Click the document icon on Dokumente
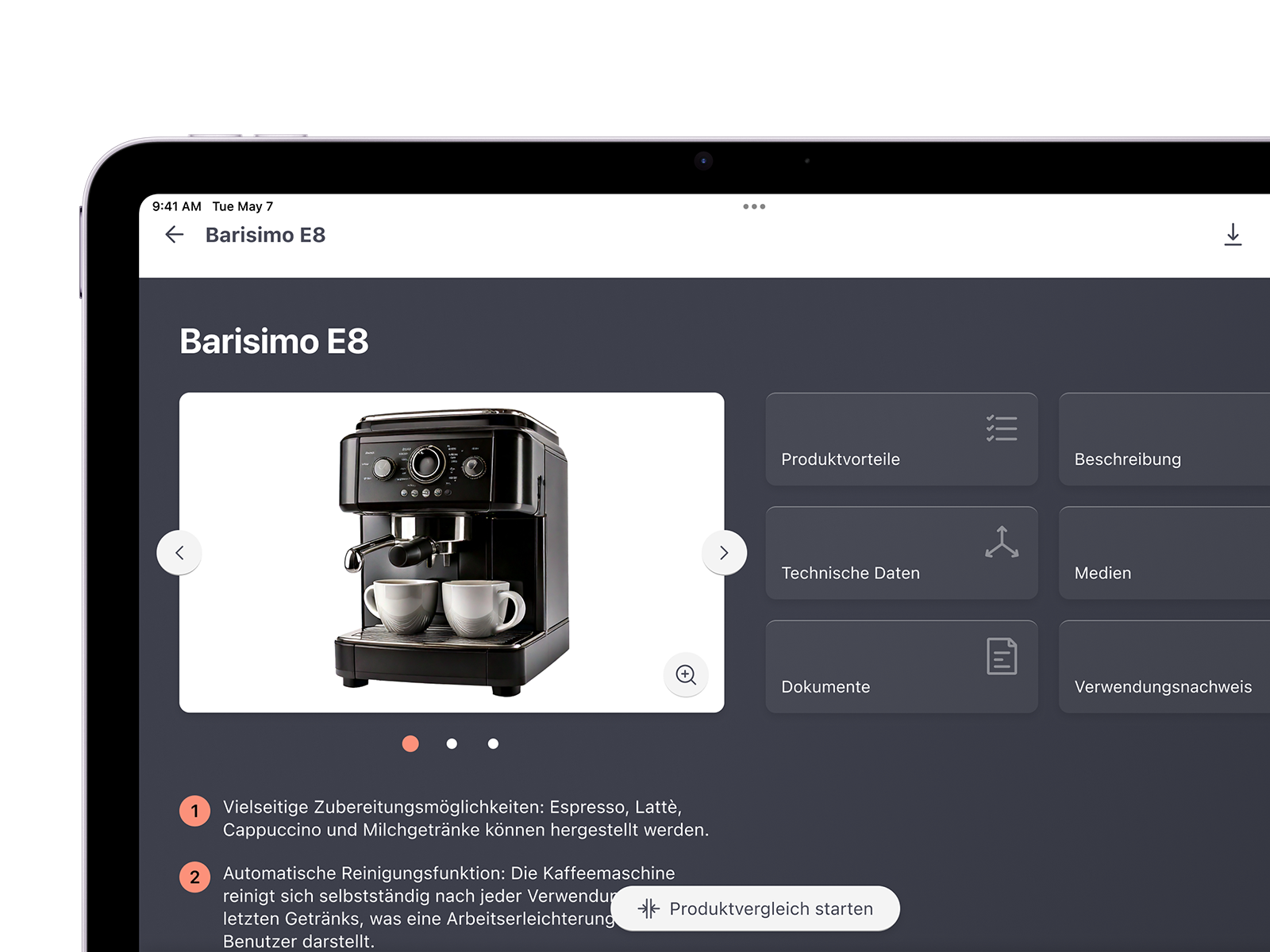Image resolution: width=1270 pixels, height=952 pixels. tap(1002, 656)
